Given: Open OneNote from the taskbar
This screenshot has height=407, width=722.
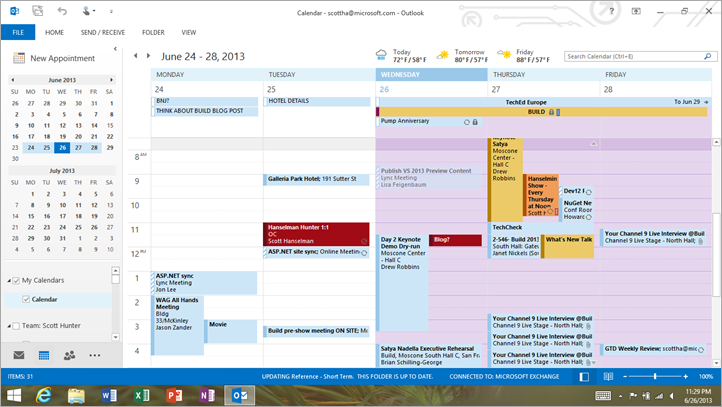Looking at the screenshot, I should point(207,395).
